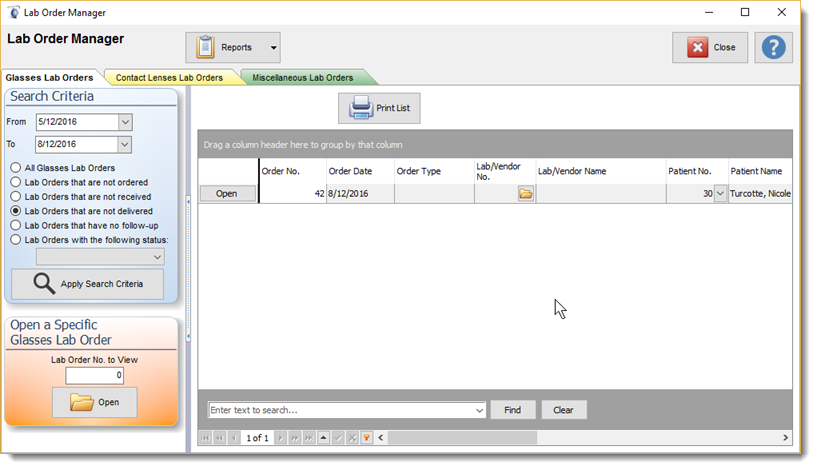Open the To date picker dropdown
The height and width of the screenshot is (469, 816).
point(125,144)
